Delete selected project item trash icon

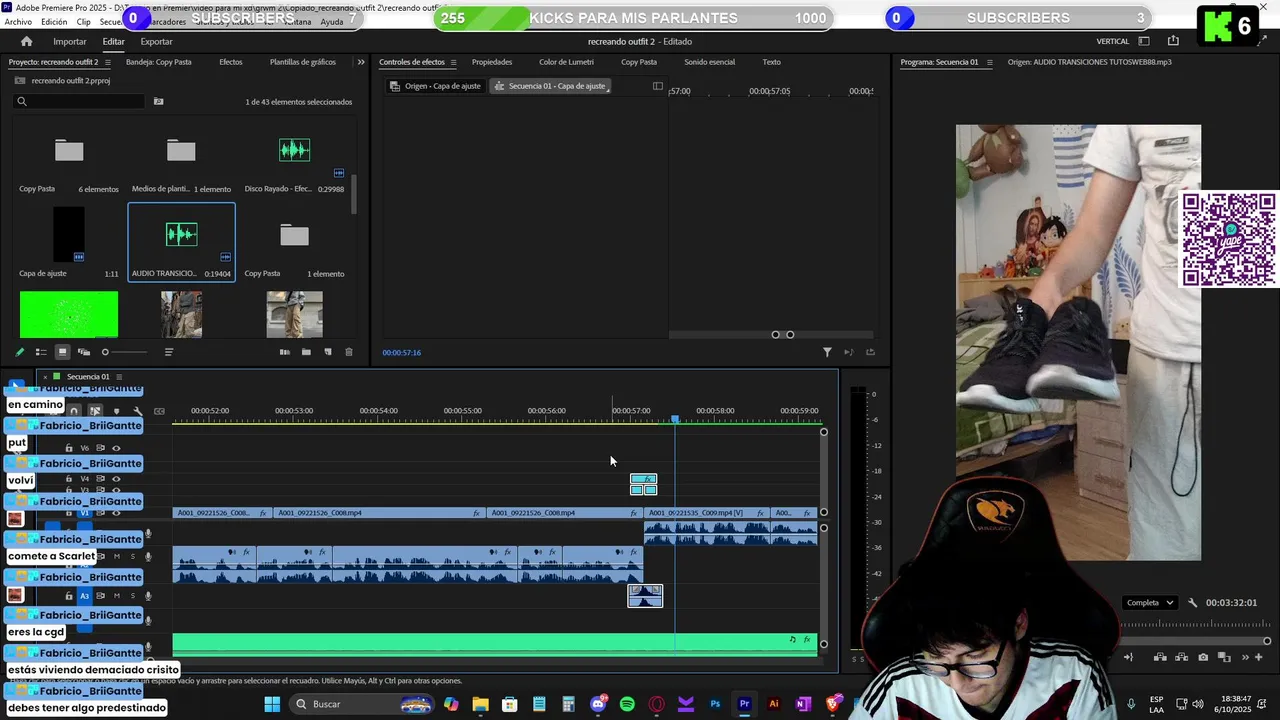tap(349, 352)
